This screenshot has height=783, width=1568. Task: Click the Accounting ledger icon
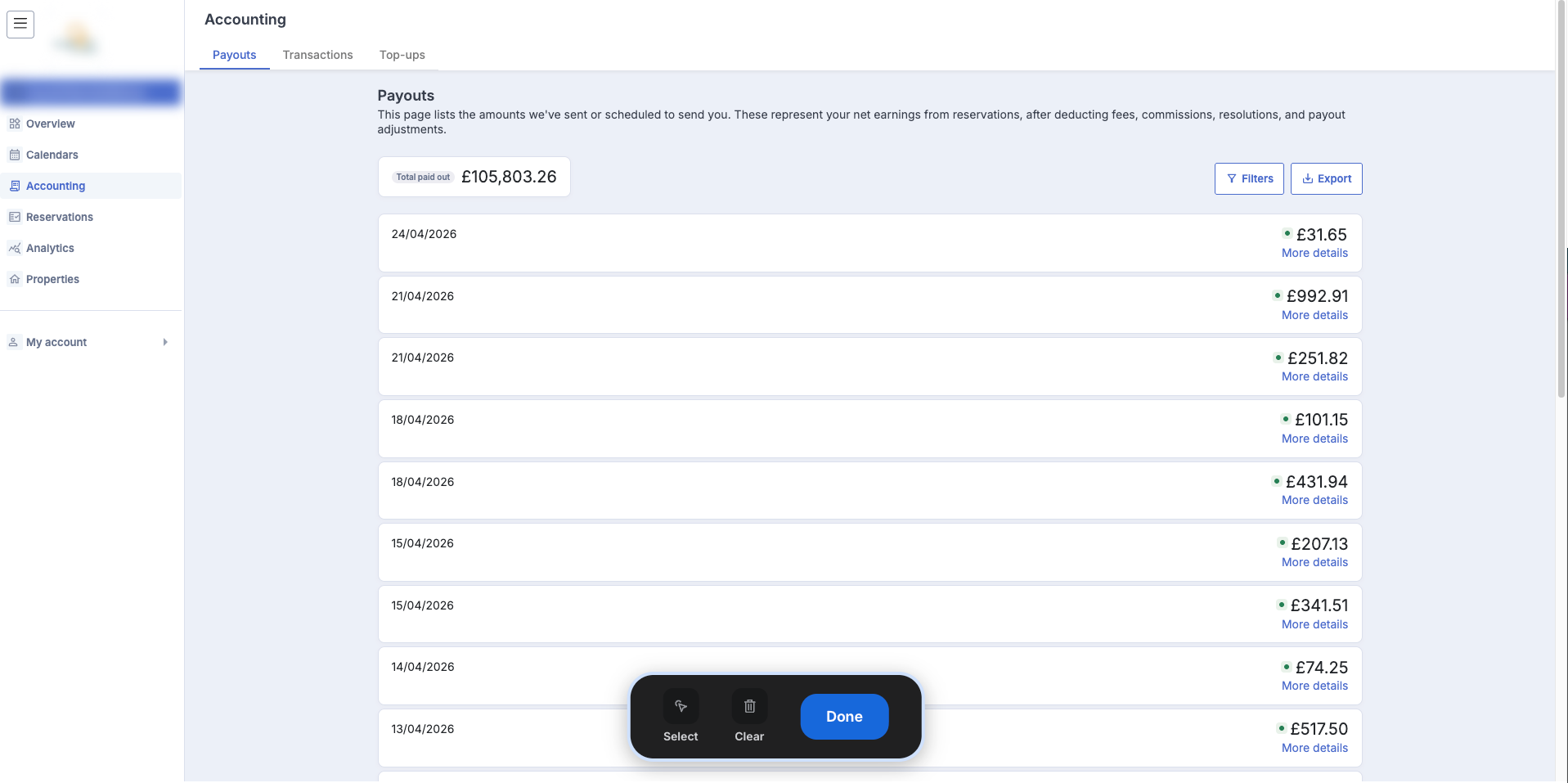(x=14, y=186)
